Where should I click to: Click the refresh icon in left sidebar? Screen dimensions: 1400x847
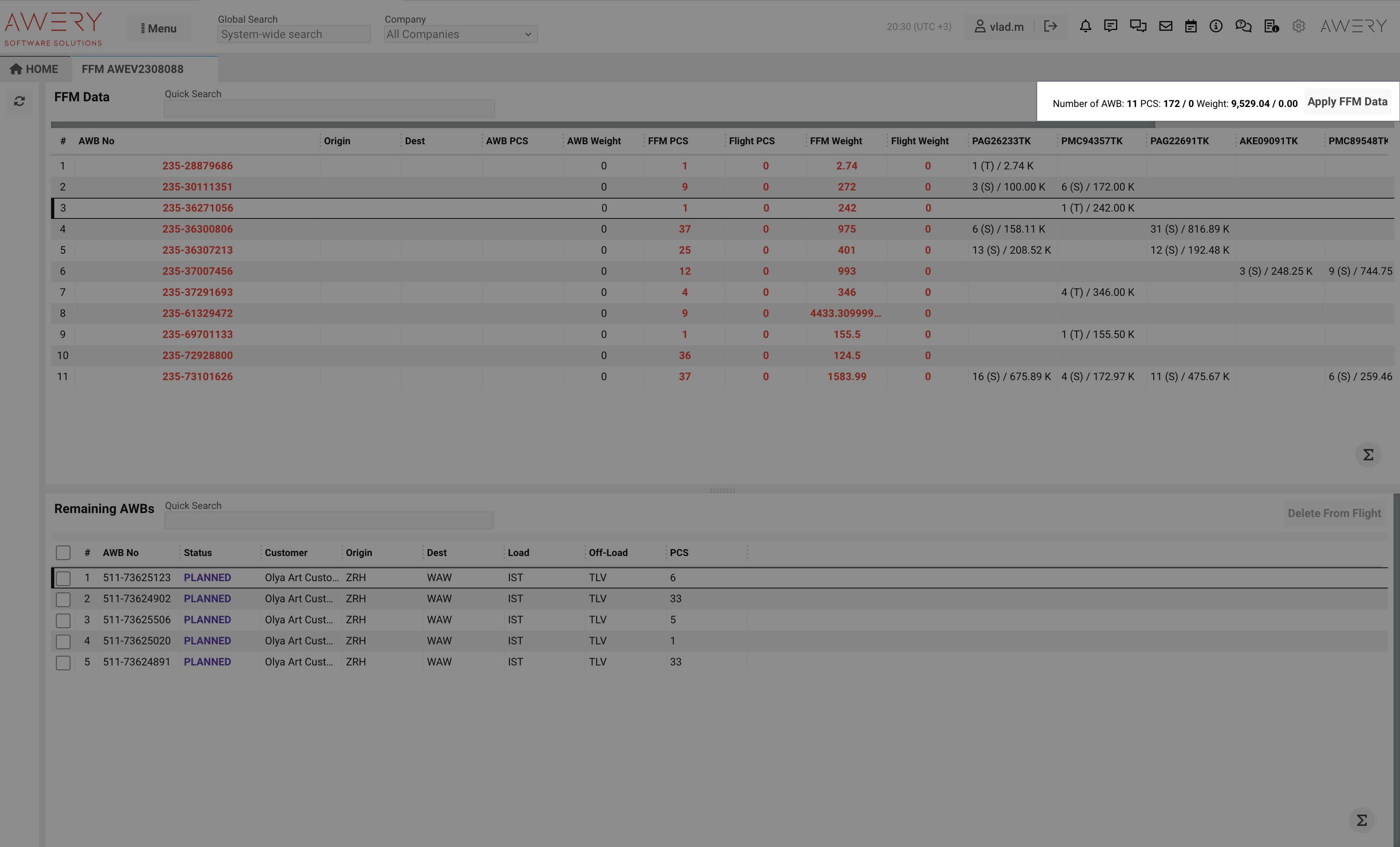[x=19, y=101]
